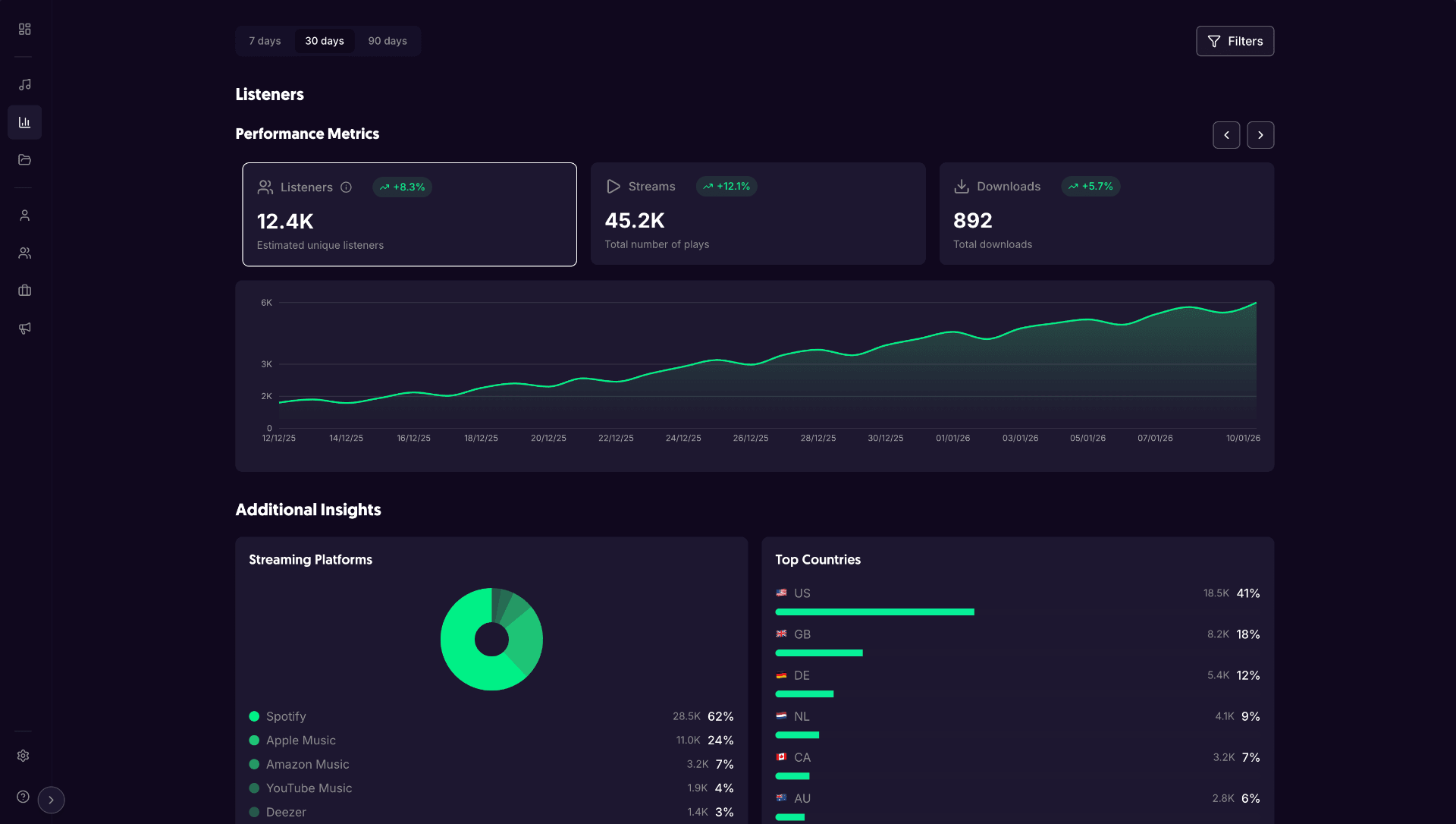Select the Streams metric card
1456x824 pixels.
758,214
